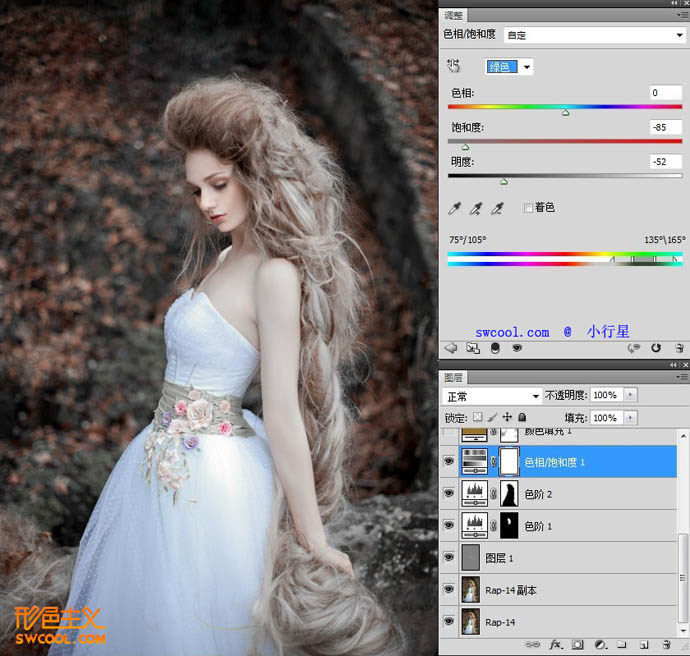Image resolution: width=690 pixels, height=656 pixels.
Task: Select the add-to-sample eyedropper
Action: (x=476, y=208)
